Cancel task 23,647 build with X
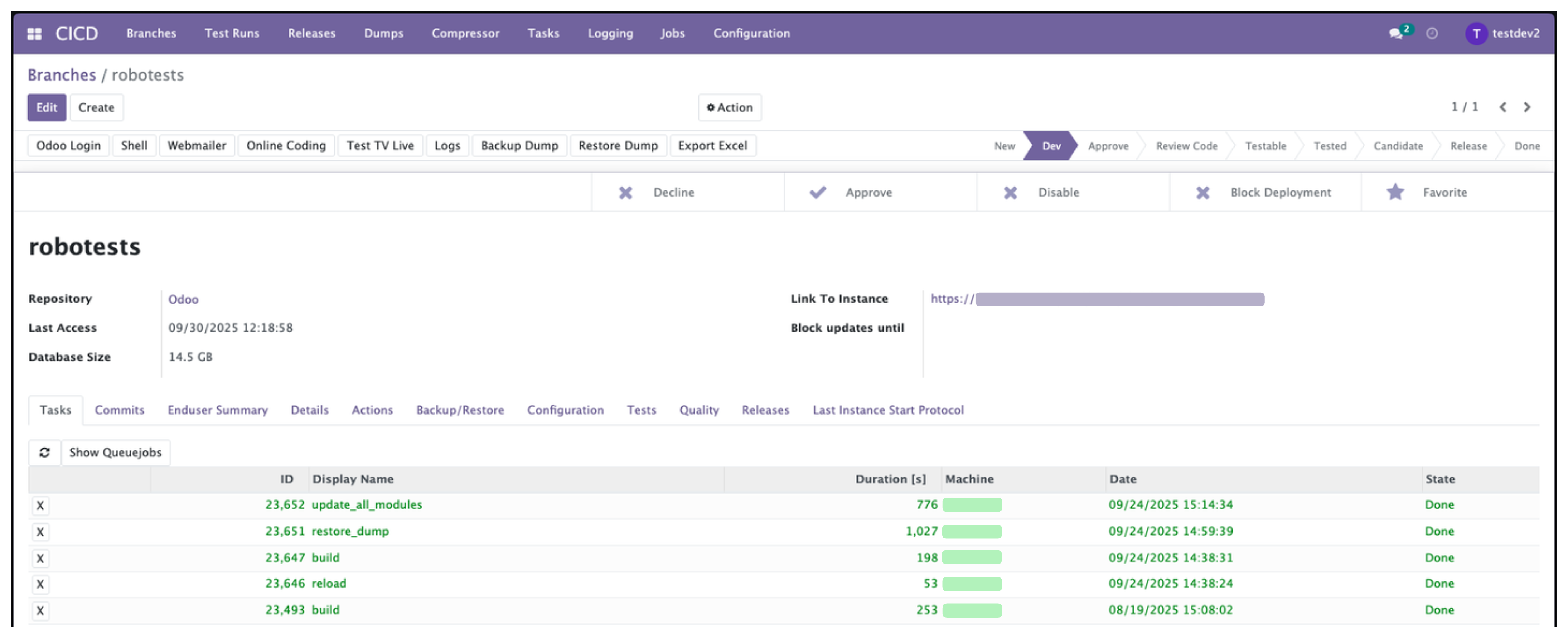The image size is (1568, 638). coord(40,558)
